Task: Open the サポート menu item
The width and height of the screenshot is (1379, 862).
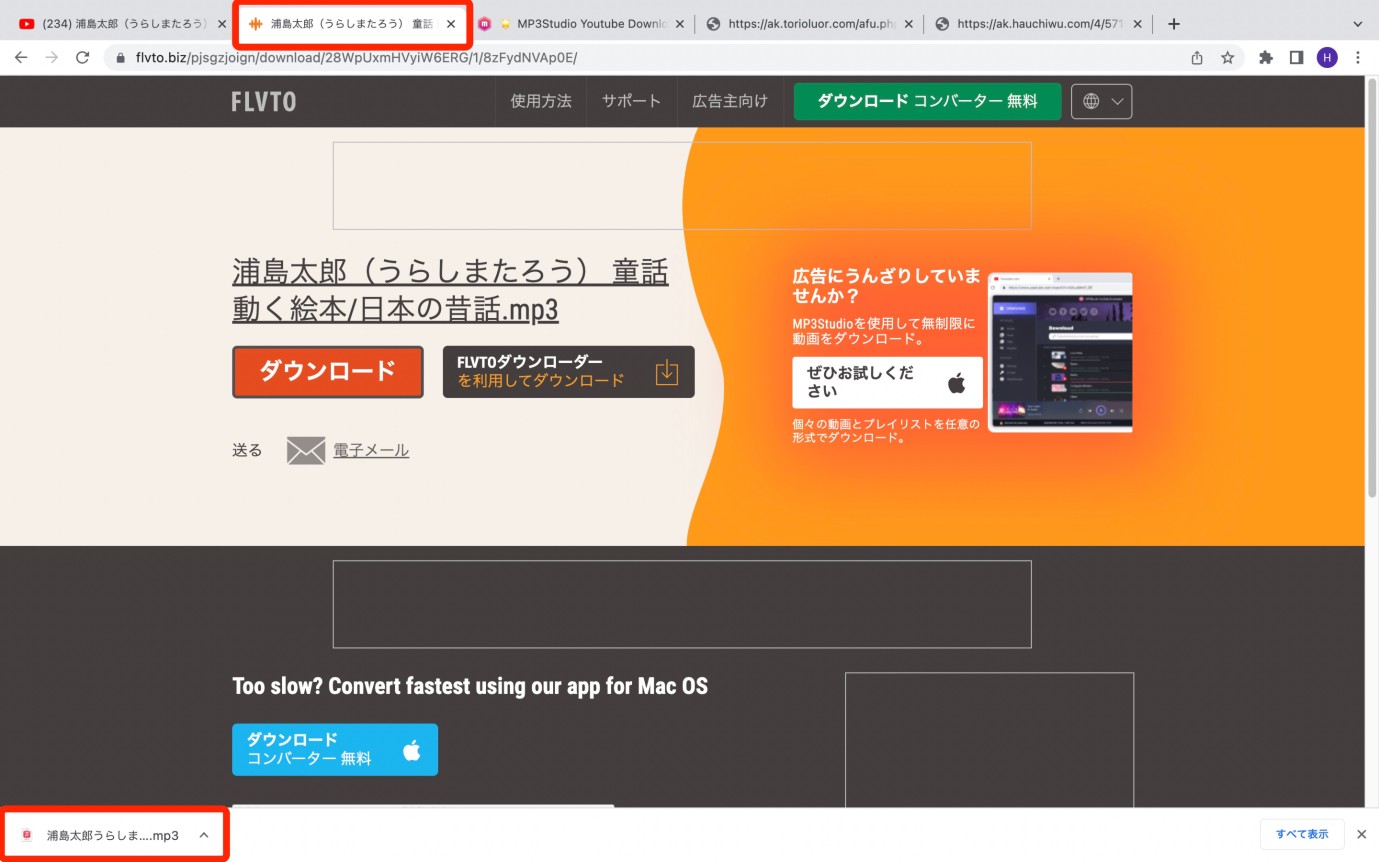Action: point(631,101)
